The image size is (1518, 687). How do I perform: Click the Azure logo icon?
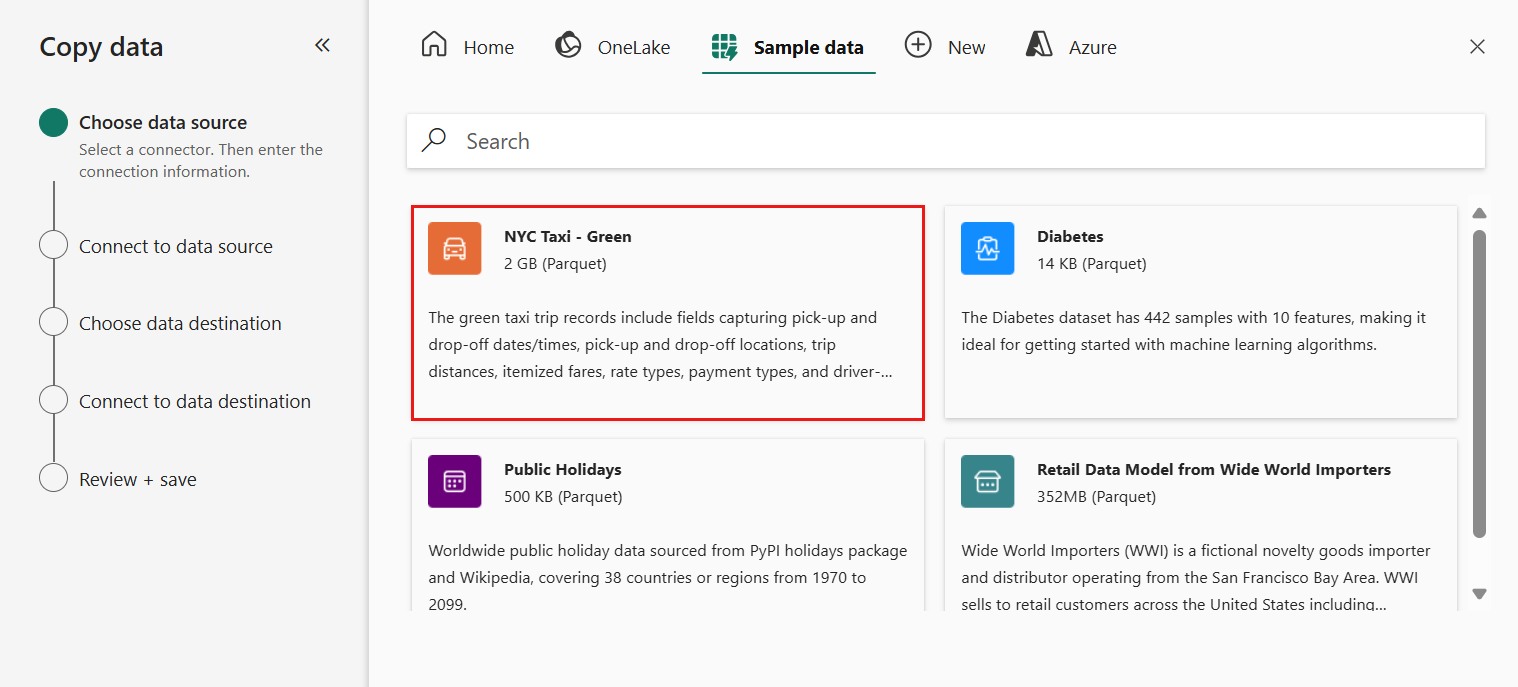click(1039, 46)
